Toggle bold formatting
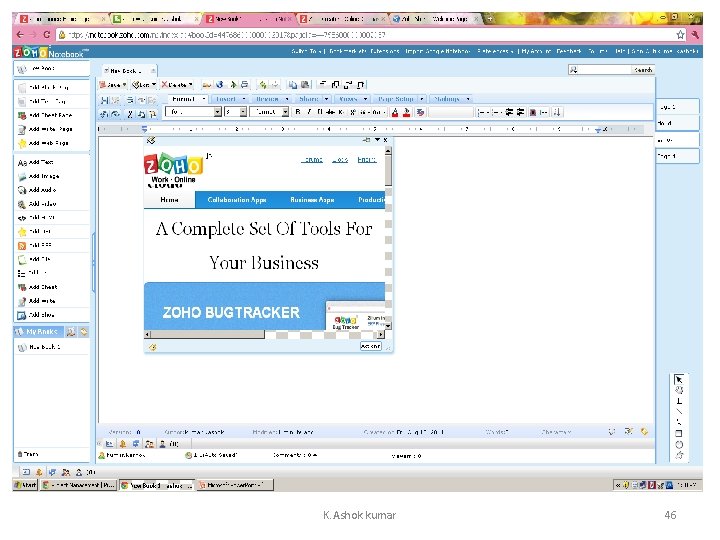The width and height of the screenshot is (720, 540). point(298,112)
